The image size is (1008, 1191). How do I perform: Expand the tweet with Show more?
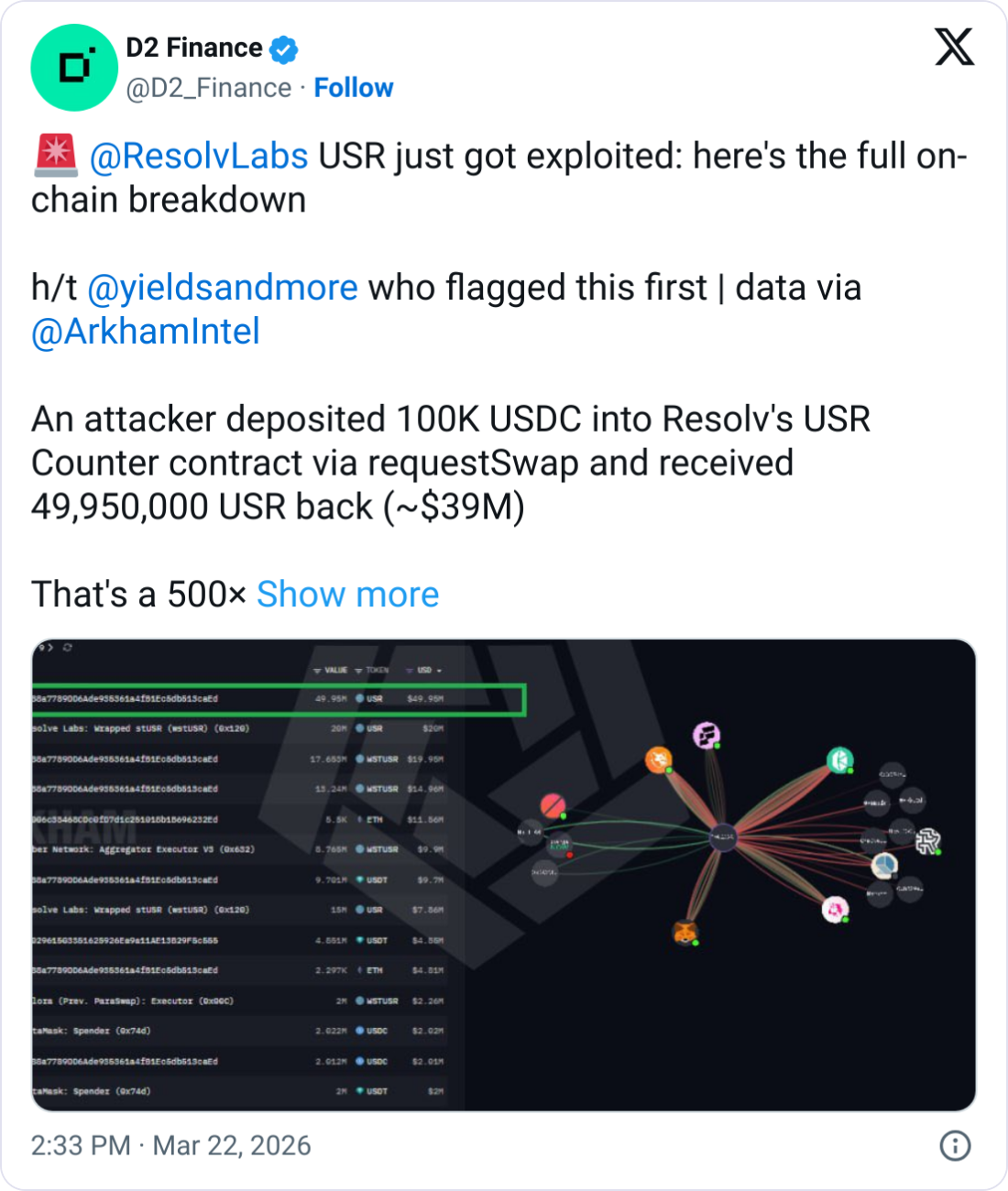(346, 594)
